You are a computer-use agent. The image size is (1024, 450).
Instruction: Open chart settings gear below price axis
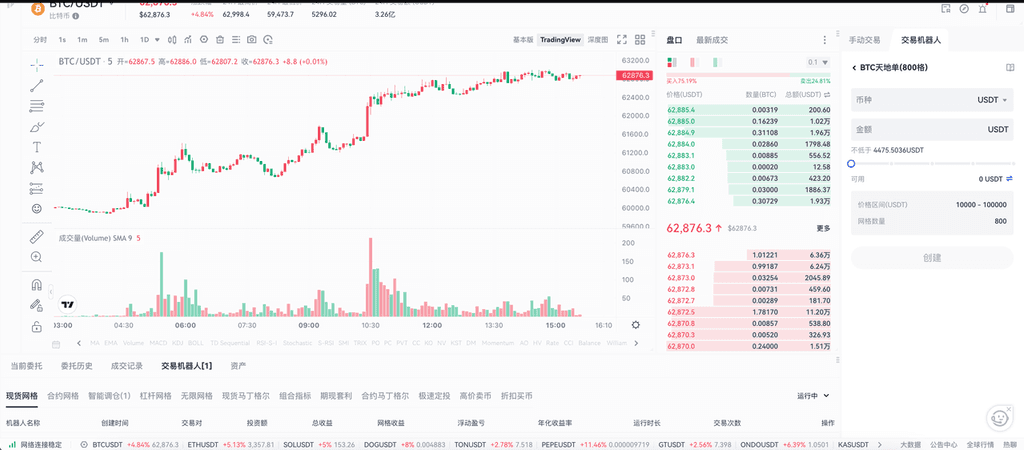[x=635, y=325]
